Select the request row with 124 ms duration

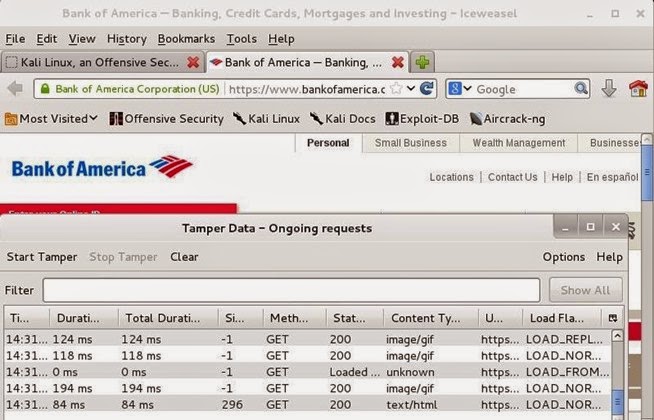(x=308, y=339)
